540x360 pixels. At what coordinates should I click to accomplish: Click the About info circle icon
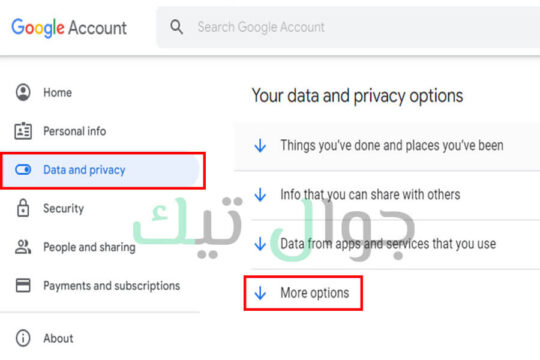23,338
